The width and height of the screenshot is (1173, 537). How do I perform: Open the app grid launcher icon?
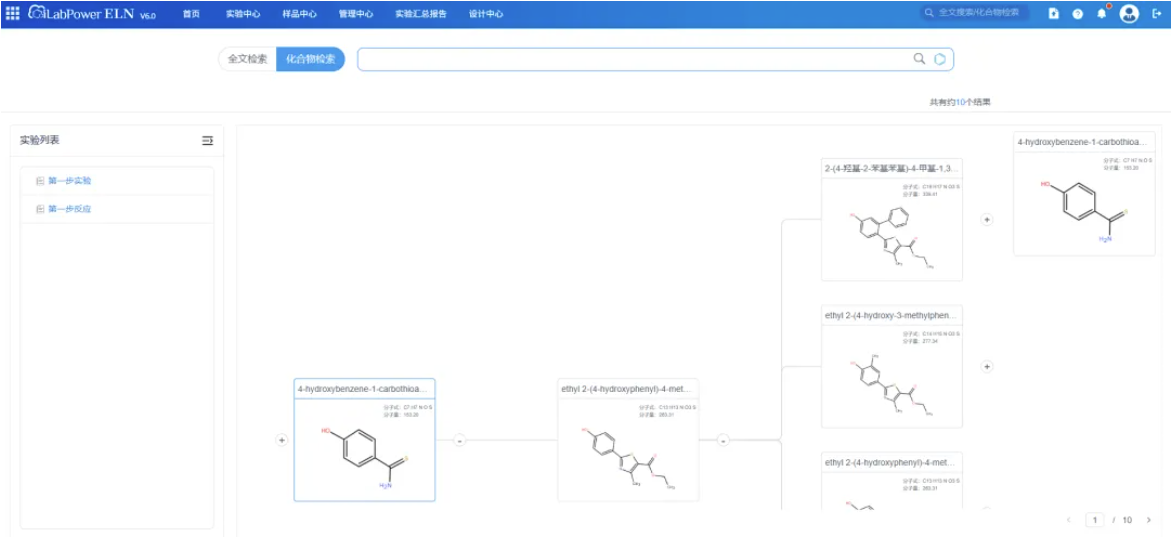[13, 13]
